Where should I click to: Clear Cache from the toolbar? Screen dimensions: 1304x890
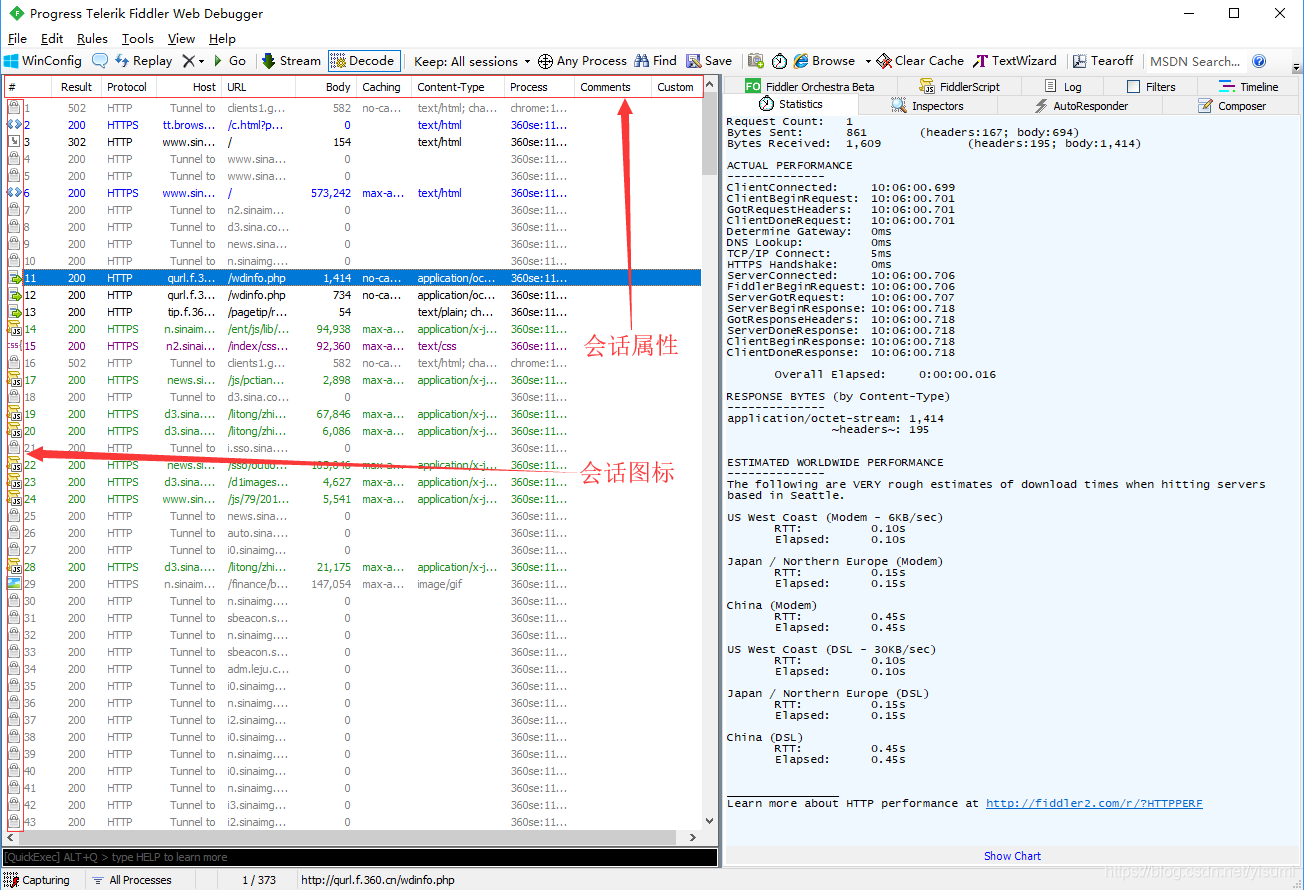(x=920, y=61)
